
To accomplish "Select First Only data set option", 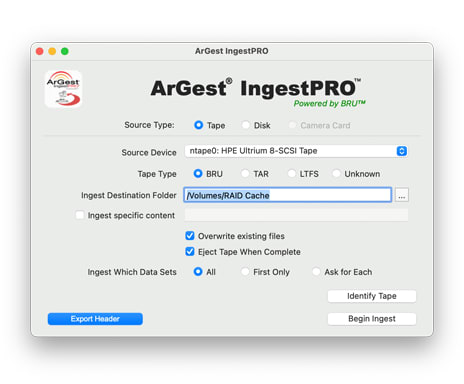I will click(x=245, y=272).
